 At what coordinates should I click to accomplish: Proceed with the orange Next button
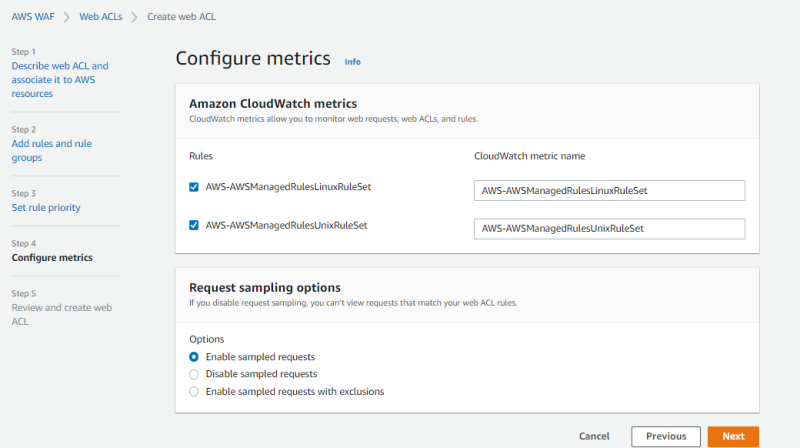[733, 436]
